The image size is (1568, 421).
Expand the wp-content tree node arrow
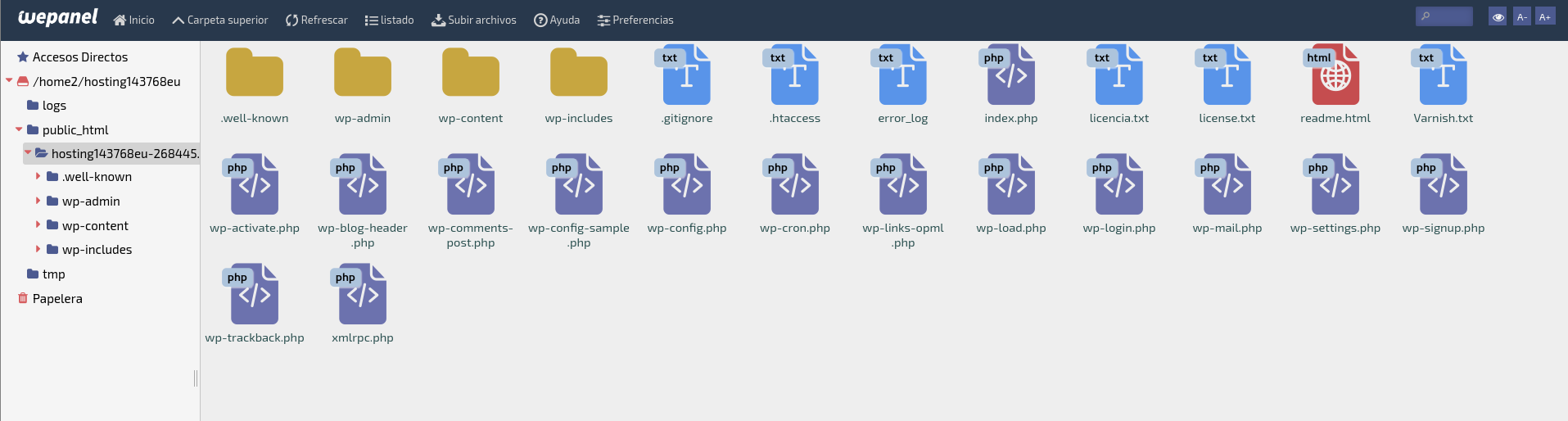click(x=38, y=224)
